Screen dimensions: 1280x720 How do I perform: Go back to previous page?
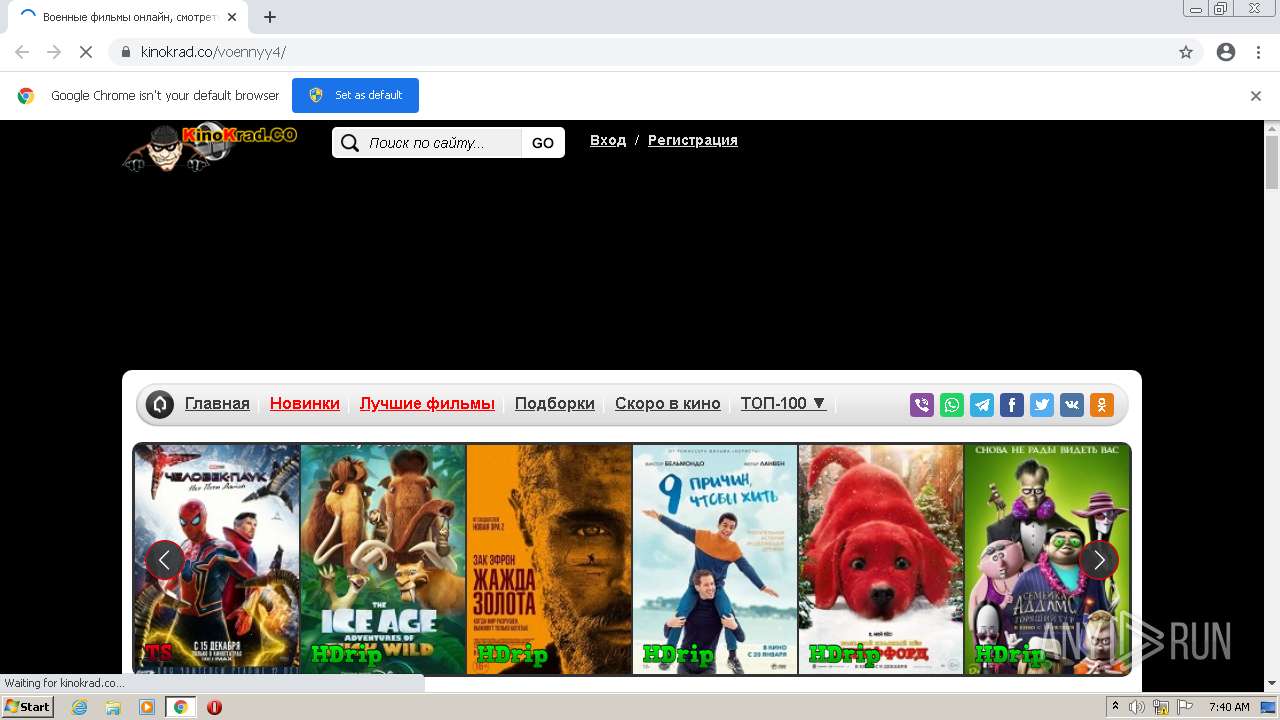click(x=22, y=52)
